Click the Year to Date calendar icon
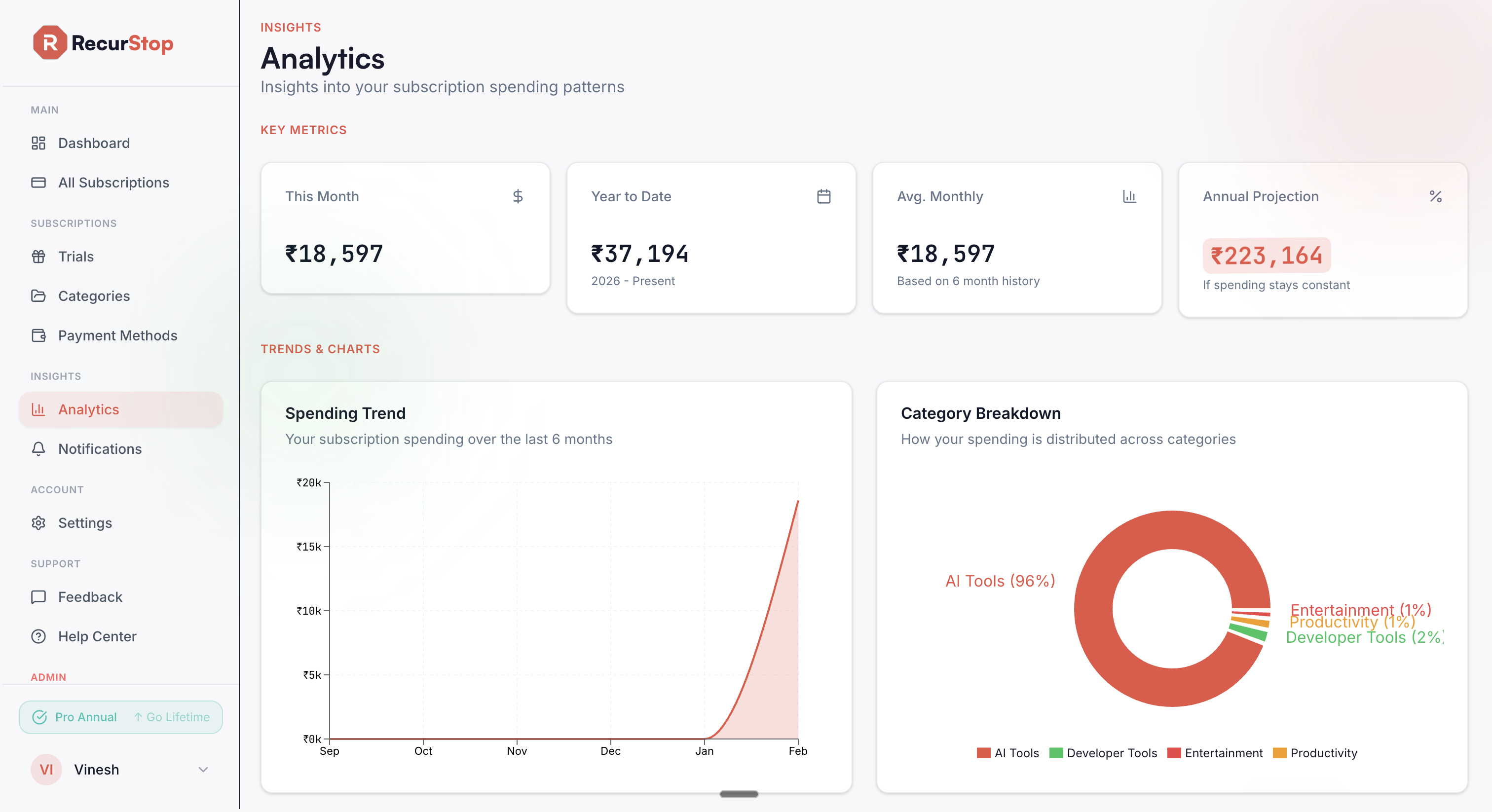This screenshot has width=1492, height=812. point(823,197)
